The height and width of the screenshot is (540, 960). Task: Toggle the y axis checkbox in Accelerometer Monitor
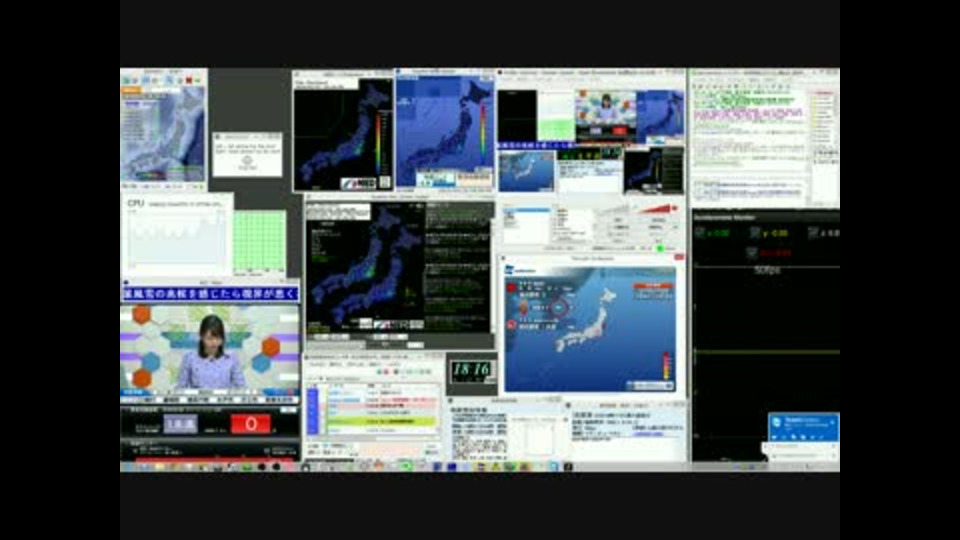click(x=755, y=233)
